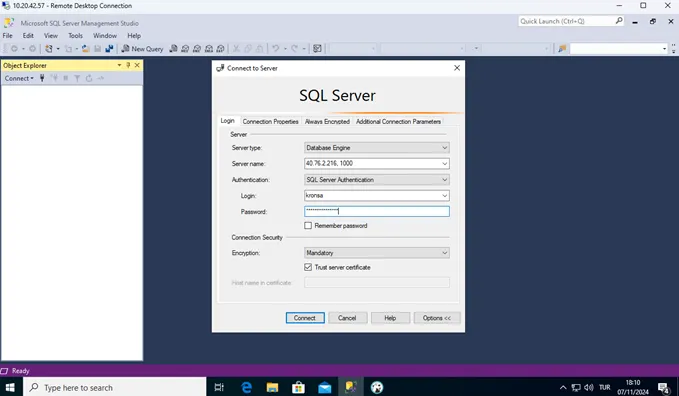Click the properties window icon after redo

tap(317, 49)
